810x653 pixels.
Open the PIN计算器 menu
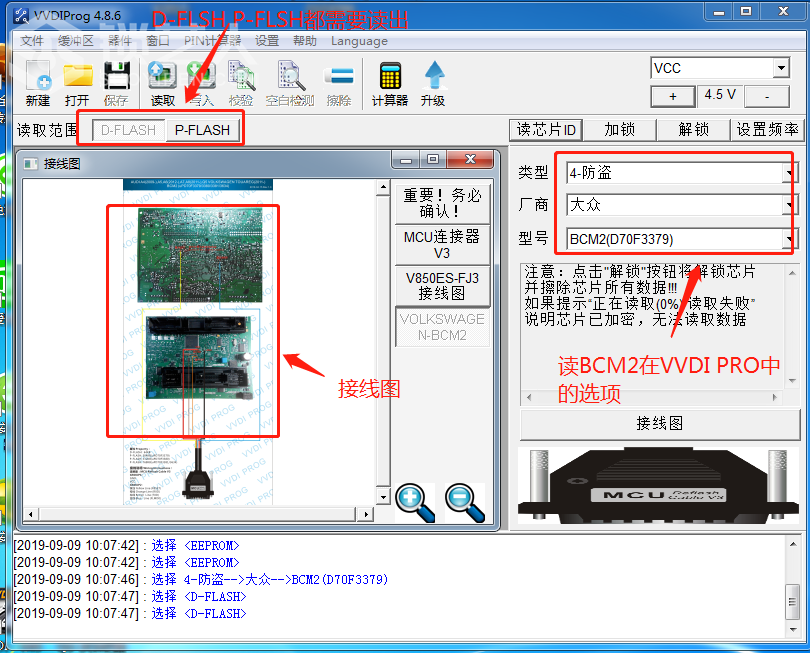(212, 41)
